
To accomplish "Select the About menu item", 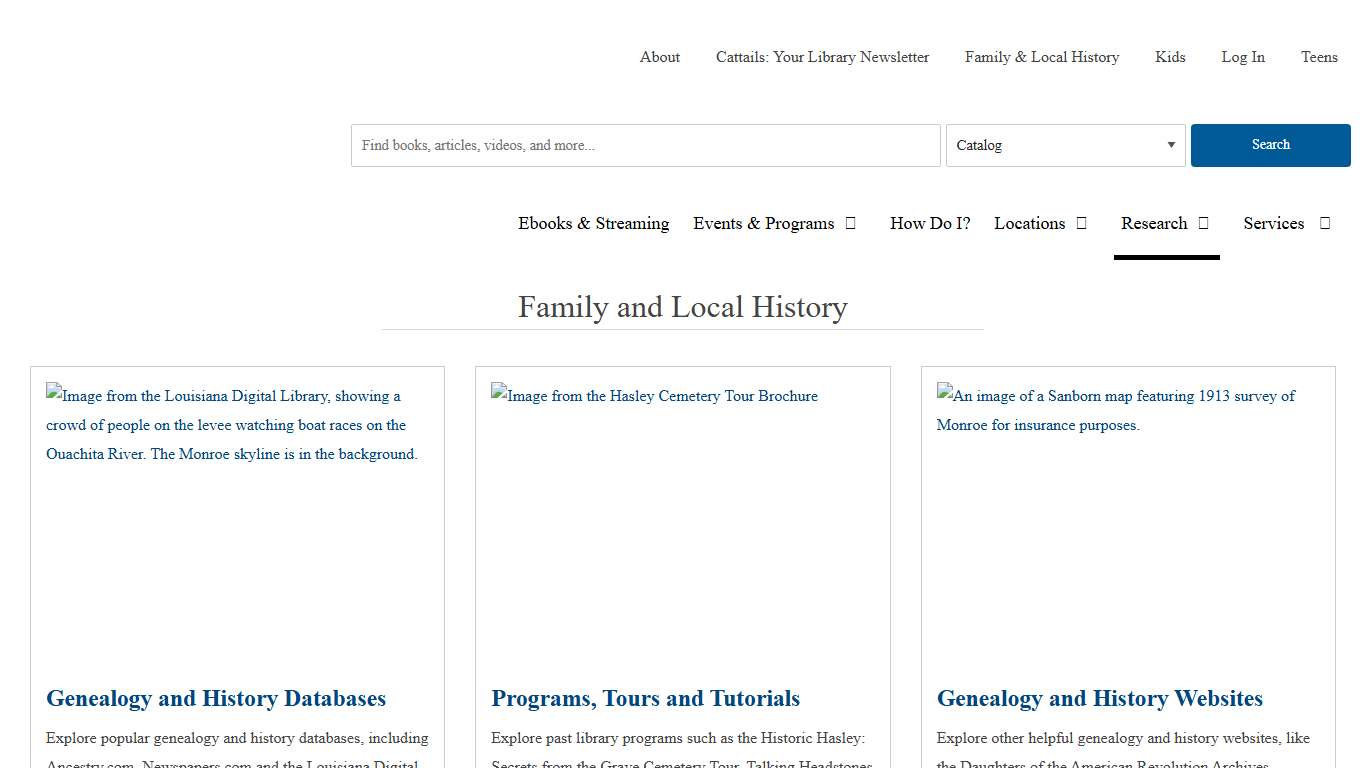I will click(659, 57).
